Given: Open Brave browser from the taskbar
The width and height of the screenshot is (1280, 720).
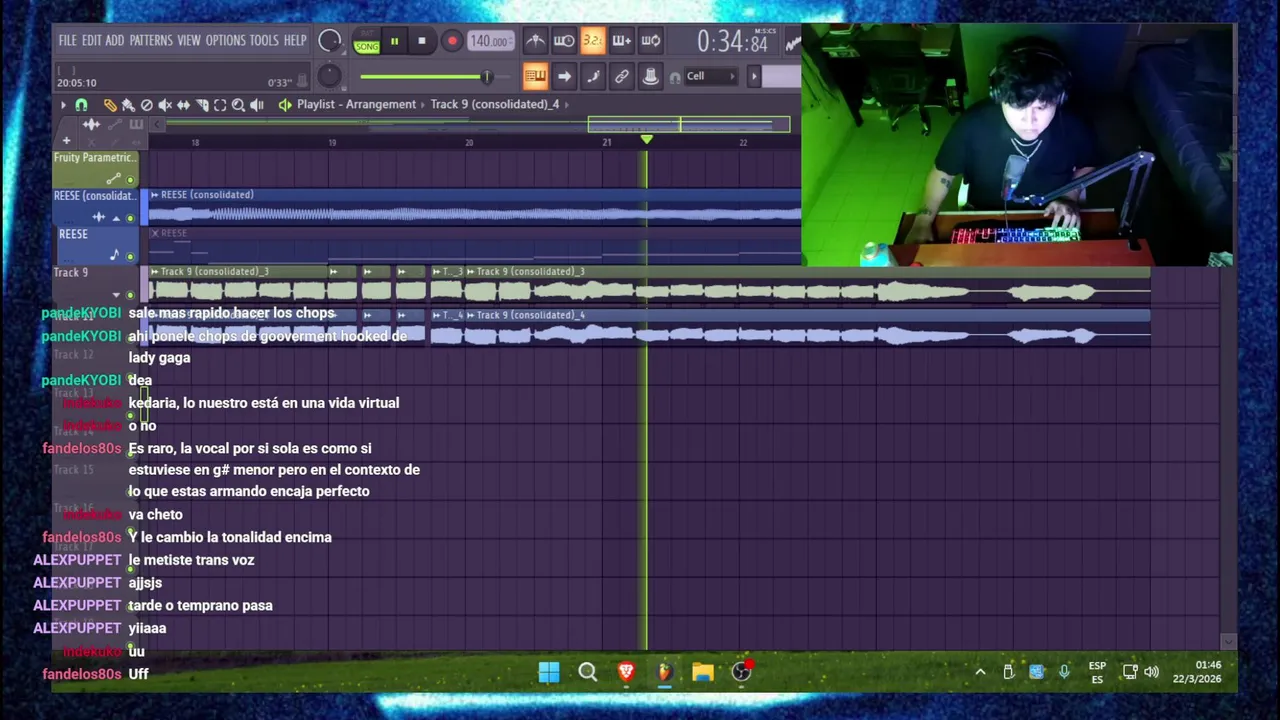Looking at the screenshot, I should (x=626, y=672).
